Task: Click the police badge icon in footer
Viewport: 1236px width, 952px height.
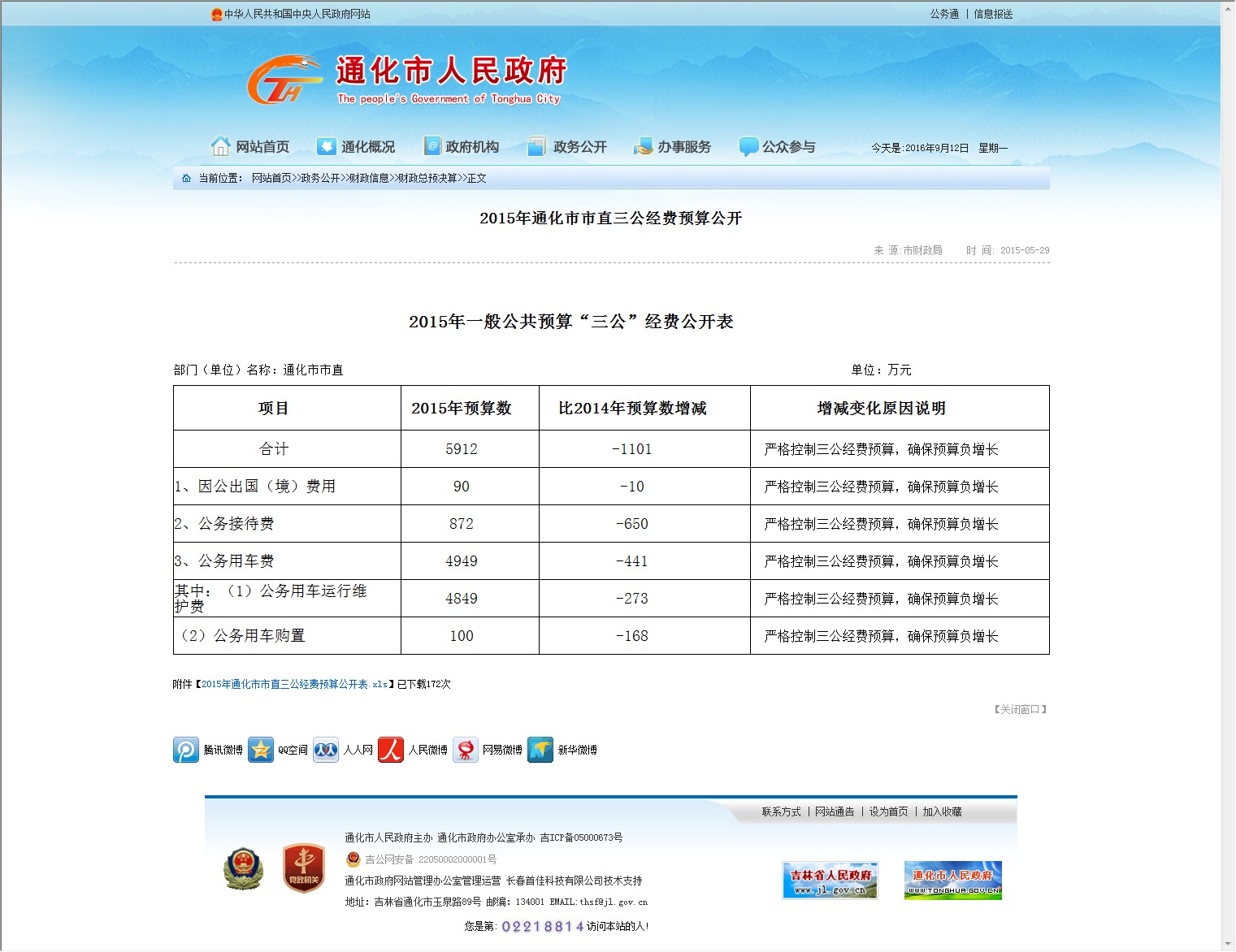Action: tap(244, 868)
